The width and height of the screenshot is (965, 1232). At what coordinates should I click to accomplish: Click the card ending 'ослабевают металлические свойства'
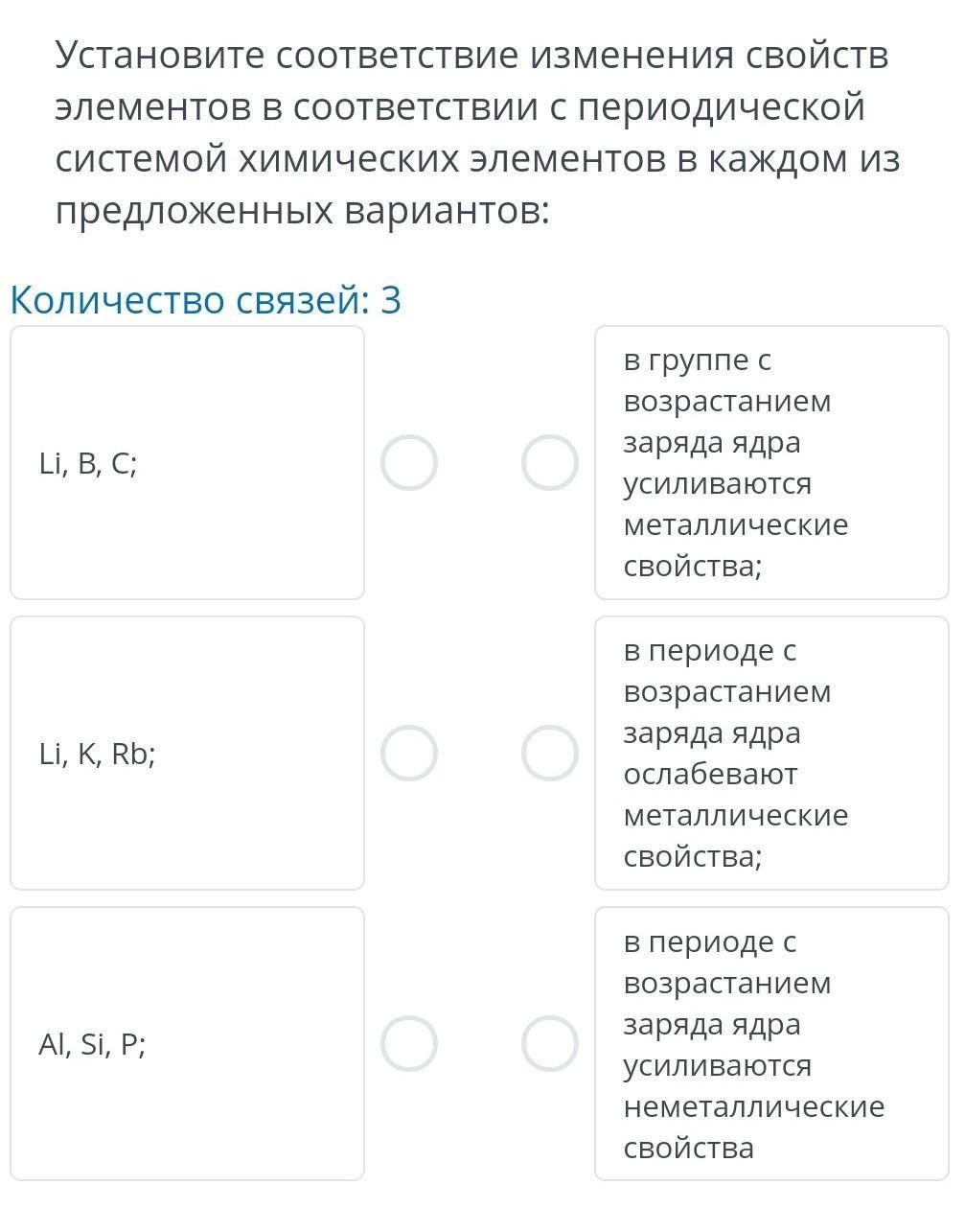point(771,754)
